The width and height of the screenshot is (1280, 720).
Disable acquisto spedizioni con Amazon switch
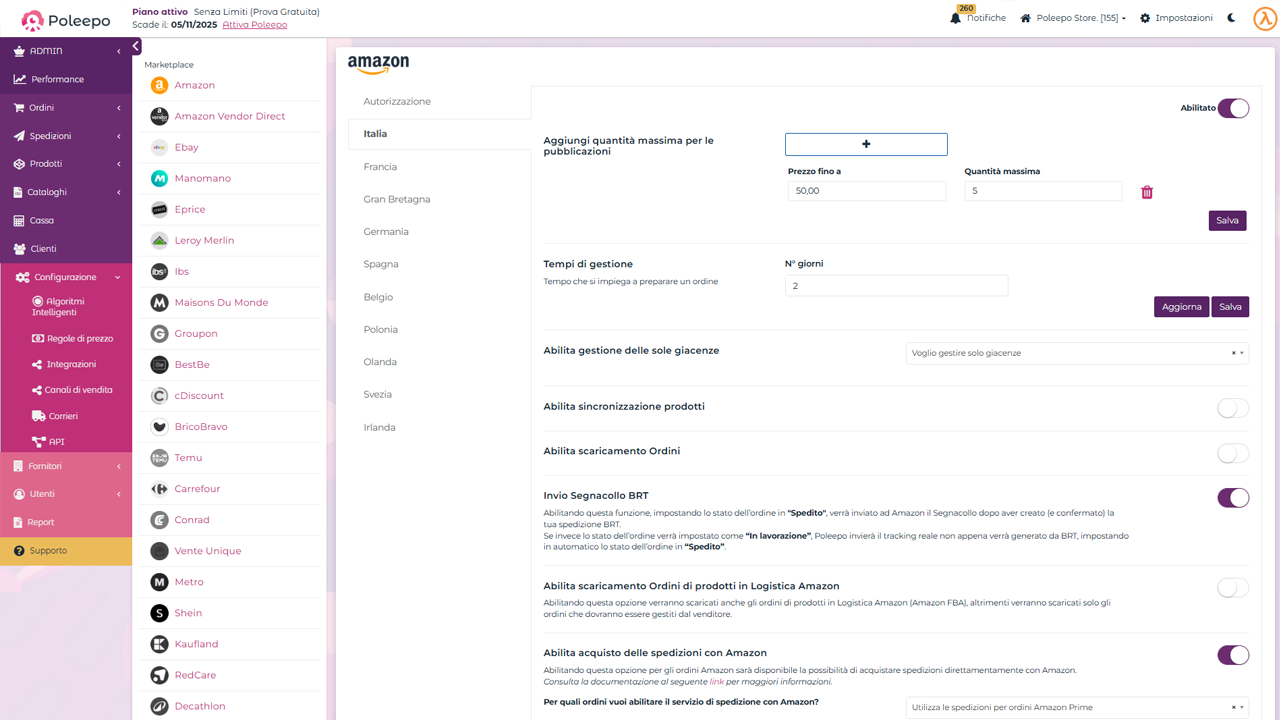tap(1233, 655)
